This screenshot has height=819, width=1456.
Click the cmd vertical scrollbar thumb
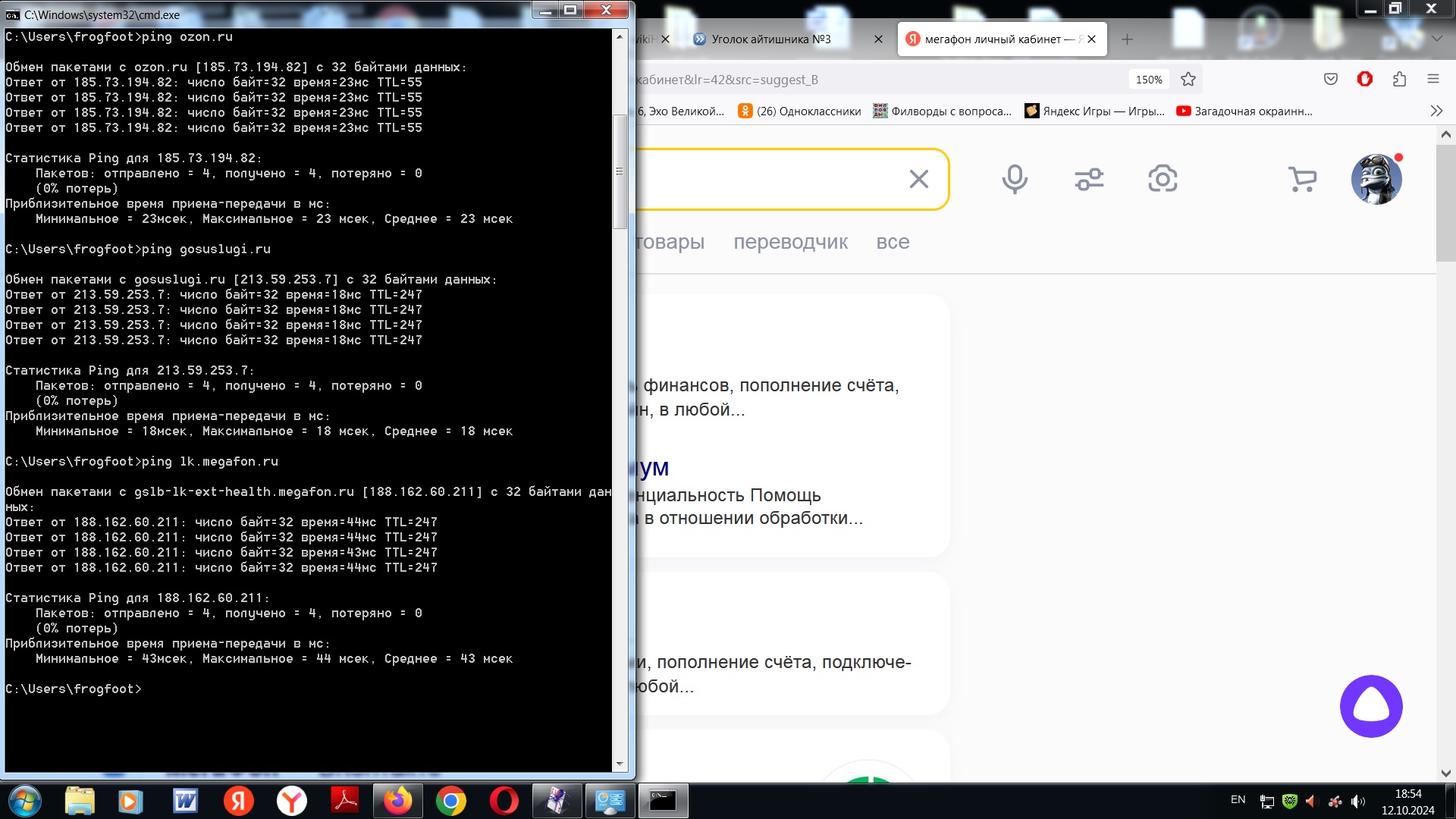click(620, 171)
